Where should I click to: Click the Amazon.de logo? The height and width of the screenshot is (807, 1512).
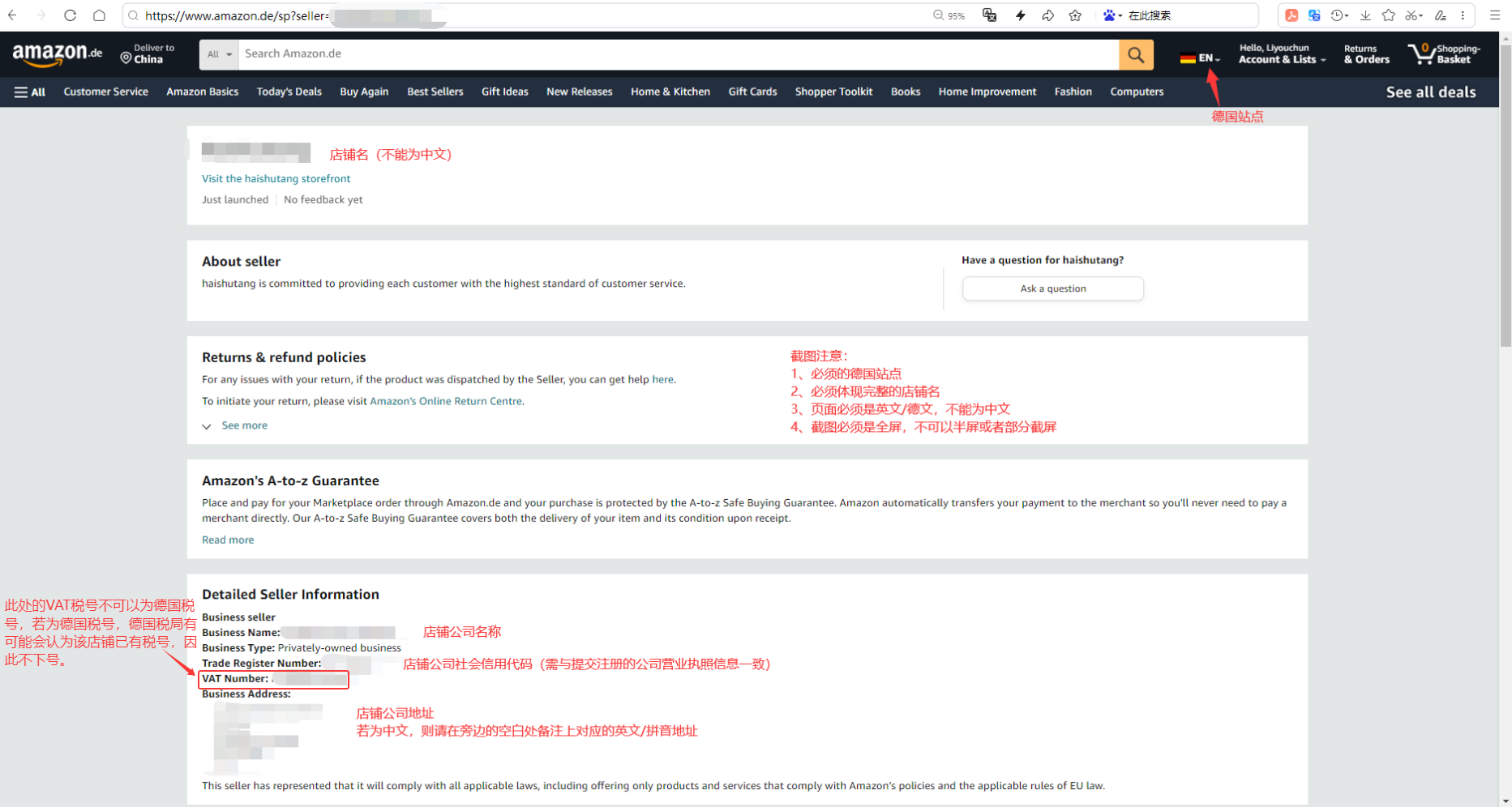click(x=58, y=54)
